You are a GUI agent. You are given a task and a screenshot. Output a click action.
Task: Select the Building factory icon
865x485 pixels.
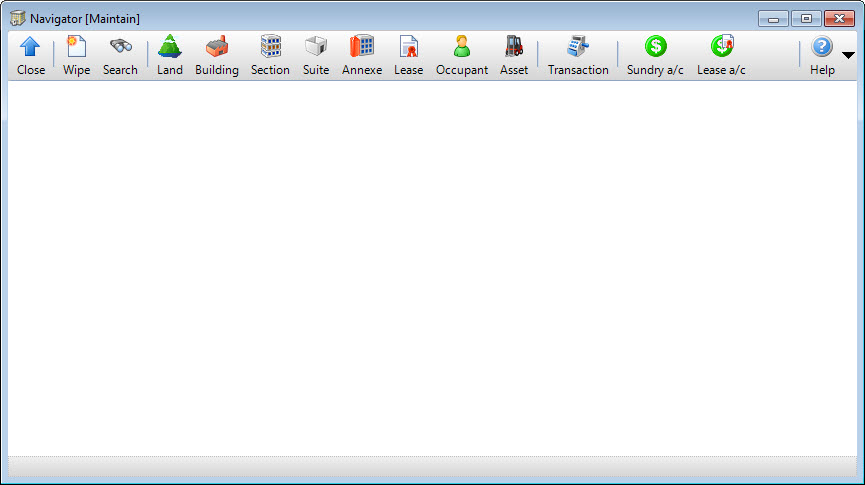pos(217,47)
